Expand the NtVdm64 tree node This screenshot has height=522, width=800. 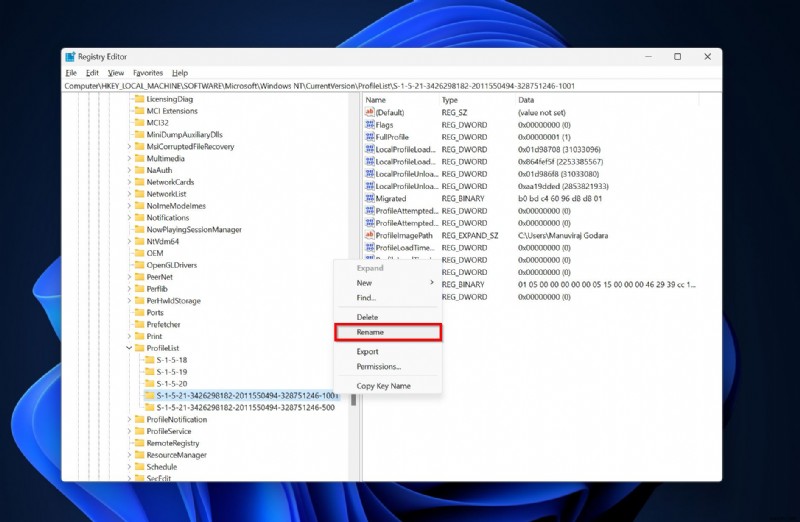pyautogui.click(x=129, y=241)
